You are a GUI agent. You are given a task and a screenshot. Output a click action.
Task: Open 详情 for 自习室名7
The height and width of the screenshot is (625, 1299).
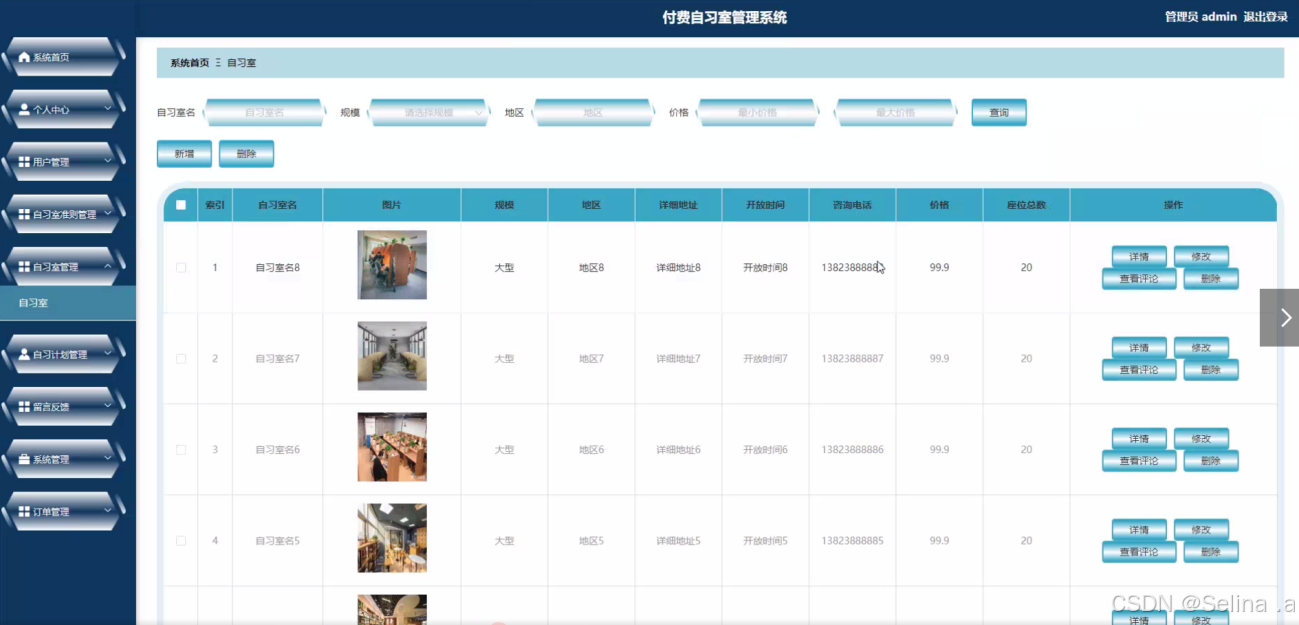tap(1139, 348)
